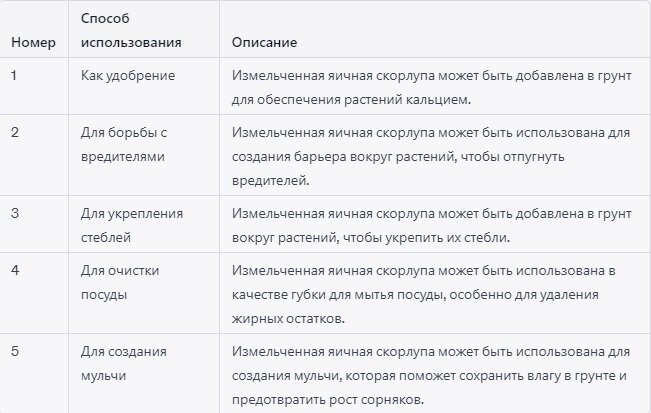
Task: Select the 'Для очистки посуды' cell
Action: [120, 282]
